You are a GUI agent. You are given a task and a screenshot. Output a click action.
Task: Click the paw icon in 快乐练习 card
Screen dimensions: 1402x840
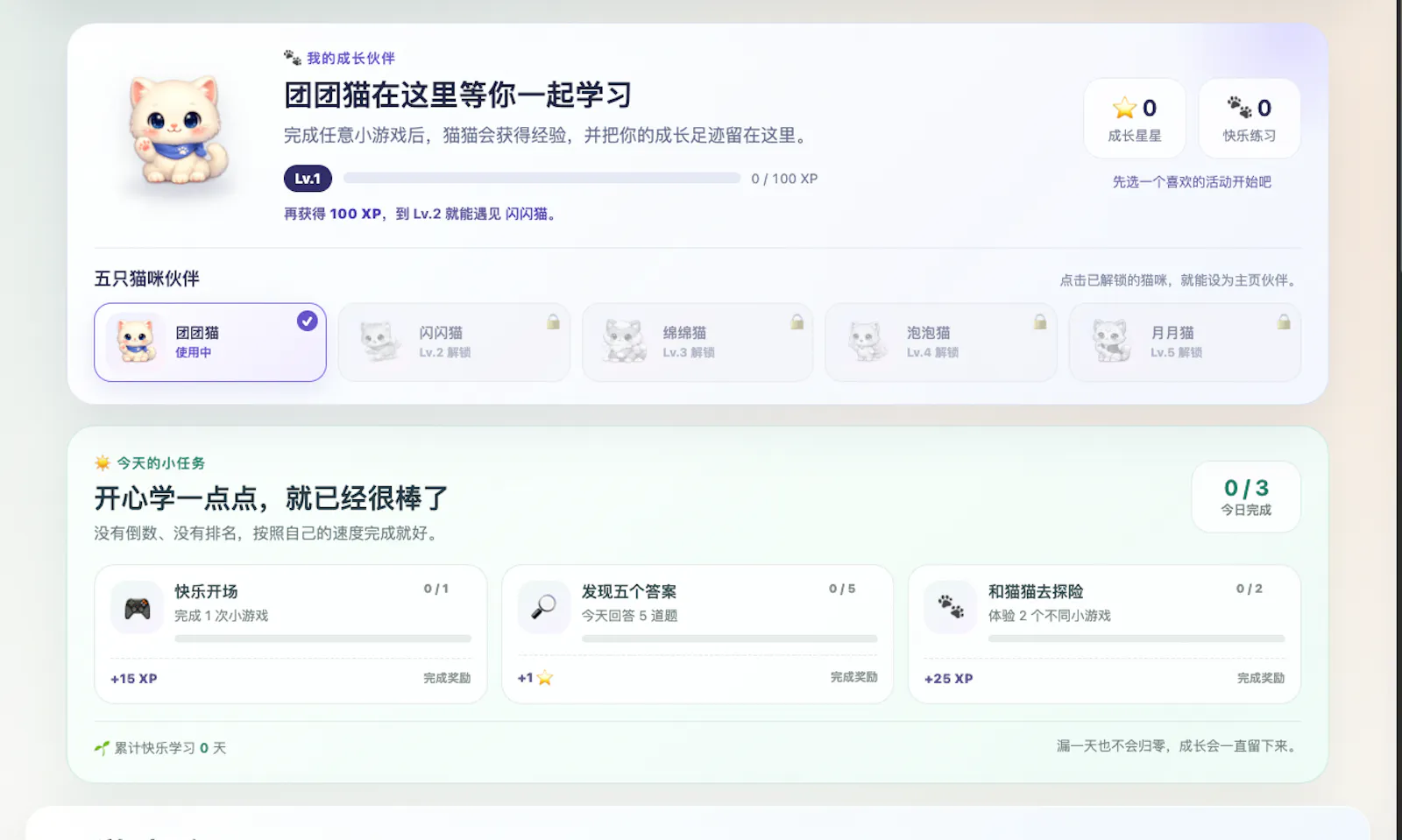(x=1239, y=108)
